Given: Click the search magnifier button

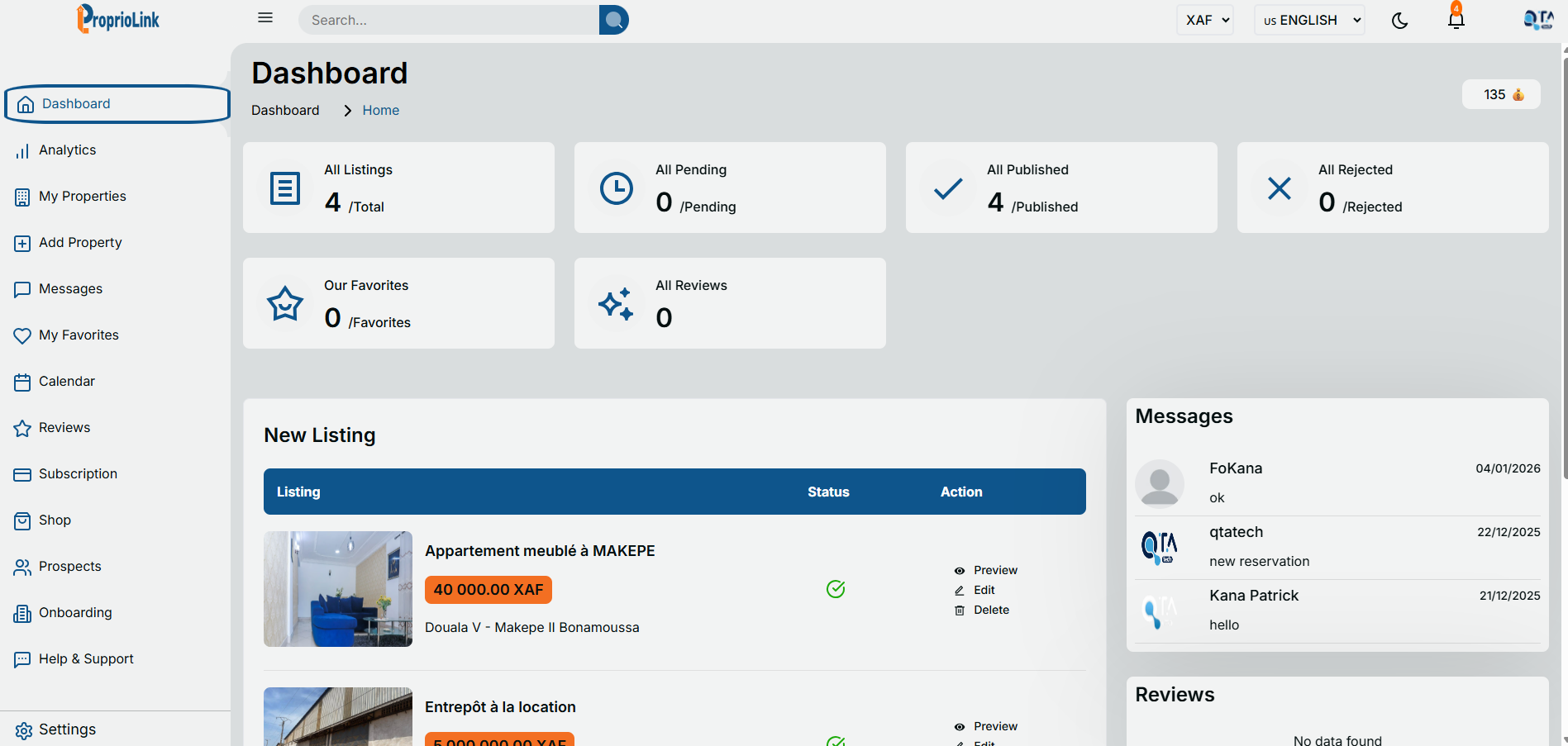Looking at the screenshot, I should click(x=613, y=20).
